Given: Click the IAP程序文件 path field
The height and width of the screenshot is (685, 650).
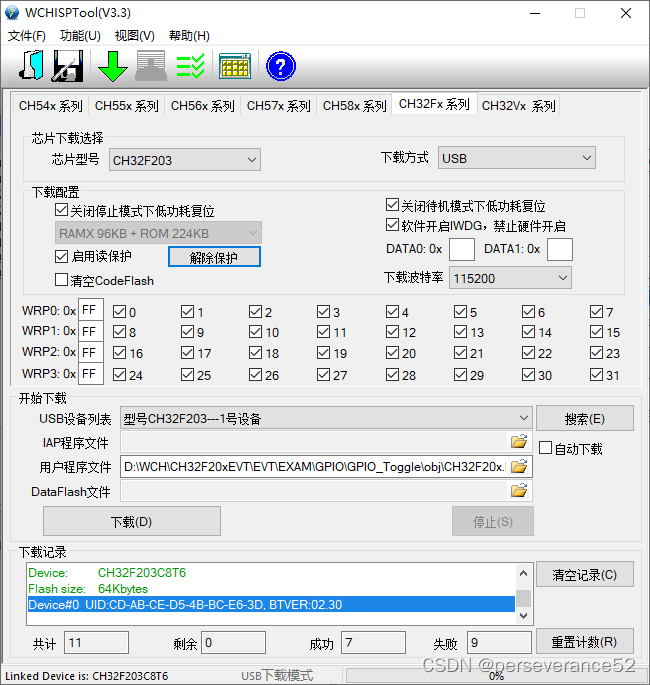Looking at the screenshot, I should point(314,442).
